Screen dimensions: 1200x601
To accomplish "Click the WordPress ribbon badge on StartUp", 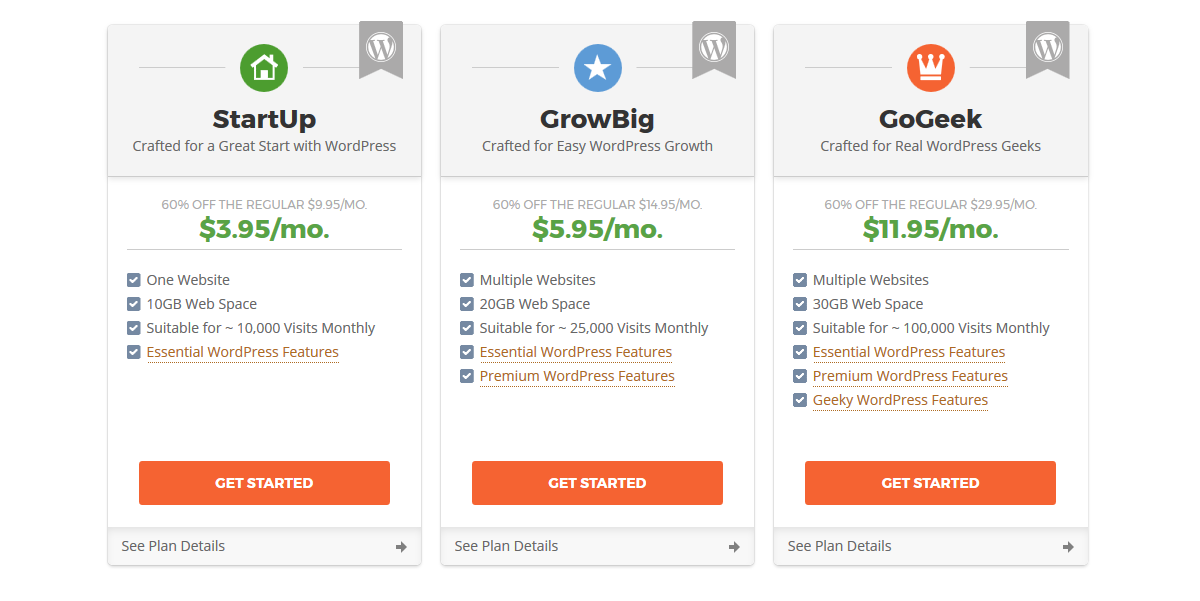I will point(381,50).
